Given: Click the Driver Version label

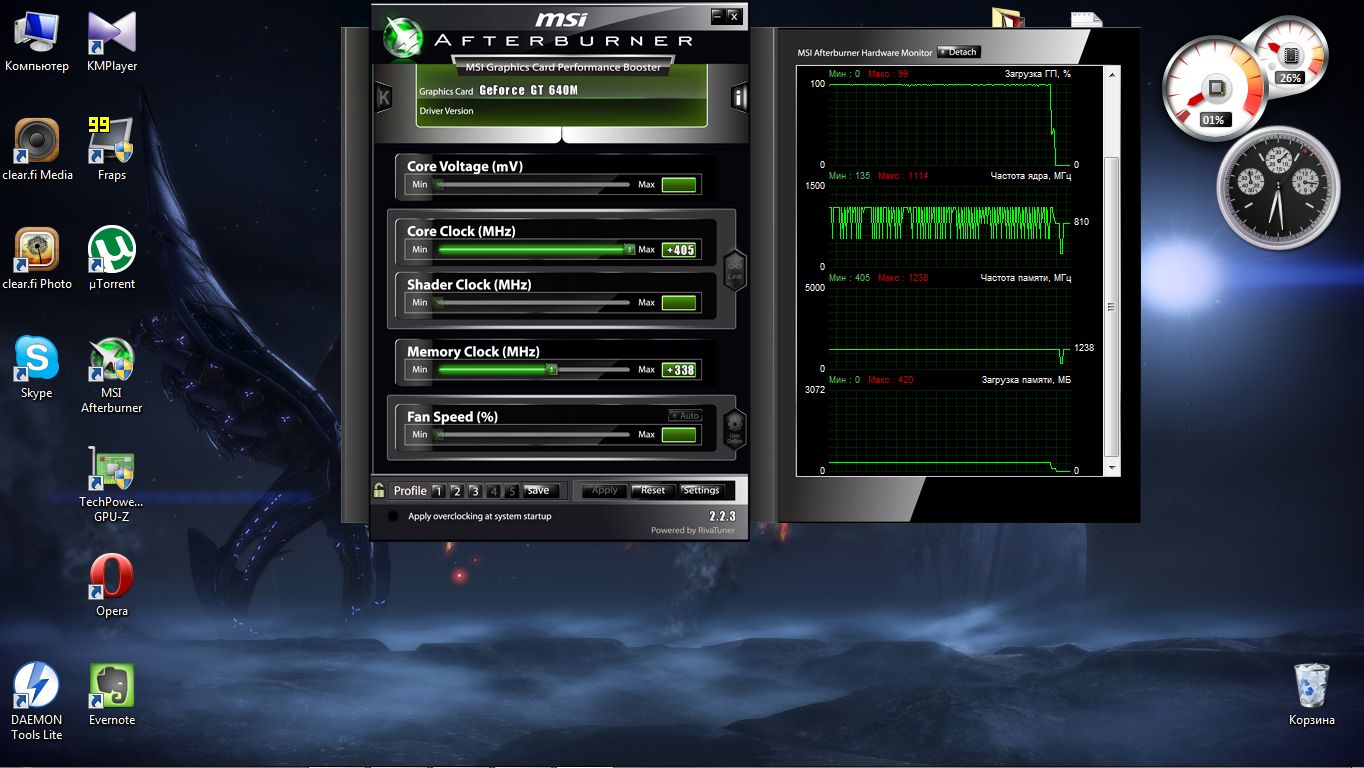Looking at the screenshot, I should click(446, 111).
